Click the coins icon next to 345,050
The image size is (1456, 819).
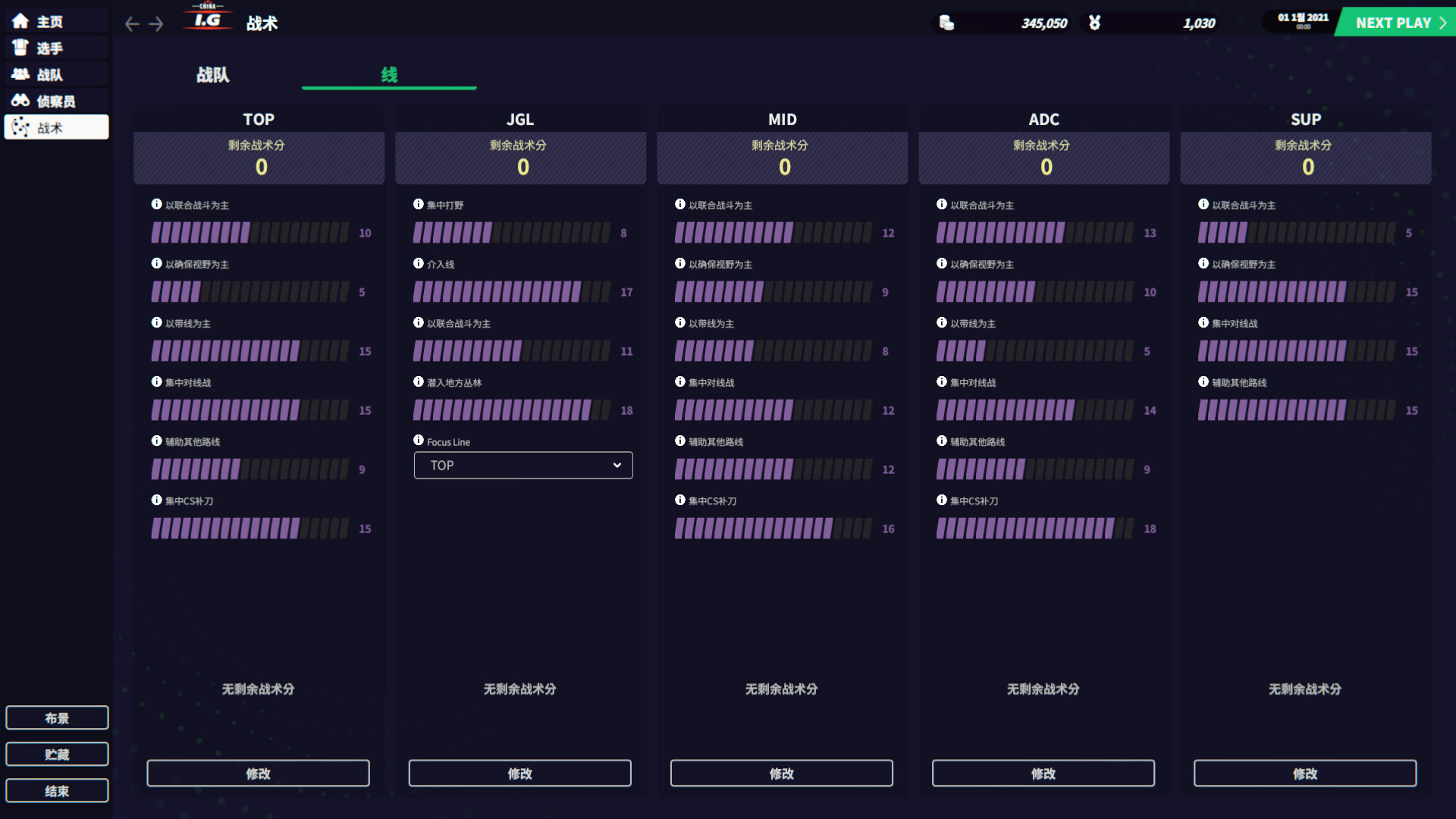pyautogui.click(x=946, y=23)
